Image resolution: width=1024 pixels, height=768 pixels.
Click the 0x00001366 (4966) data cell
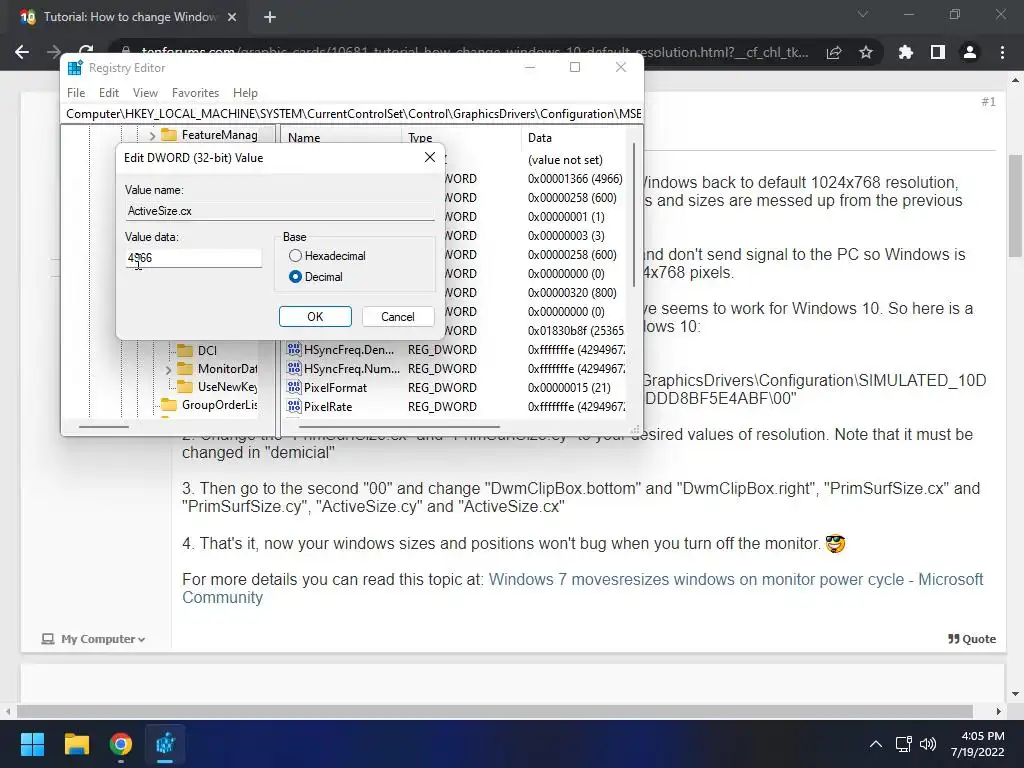click(575, 179)
